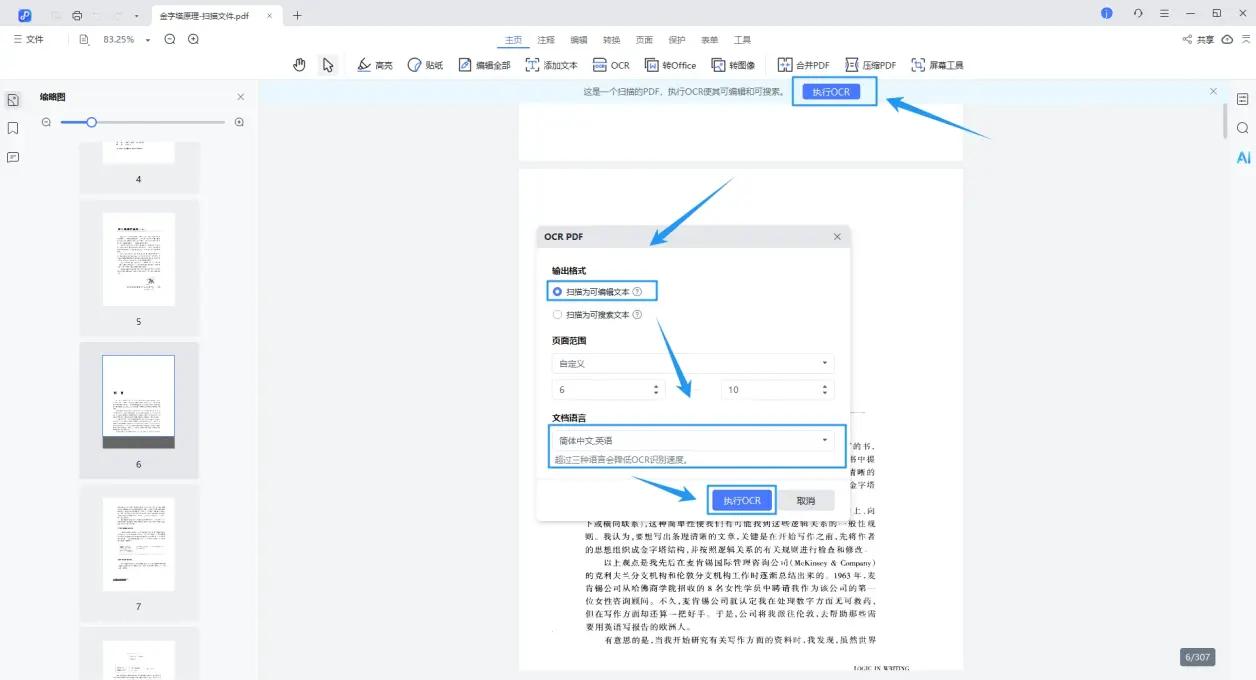The height and width of the screenshot is (680, 1256).
Task: Click the 6/307 page indicator
Action: pos(1197,657)
